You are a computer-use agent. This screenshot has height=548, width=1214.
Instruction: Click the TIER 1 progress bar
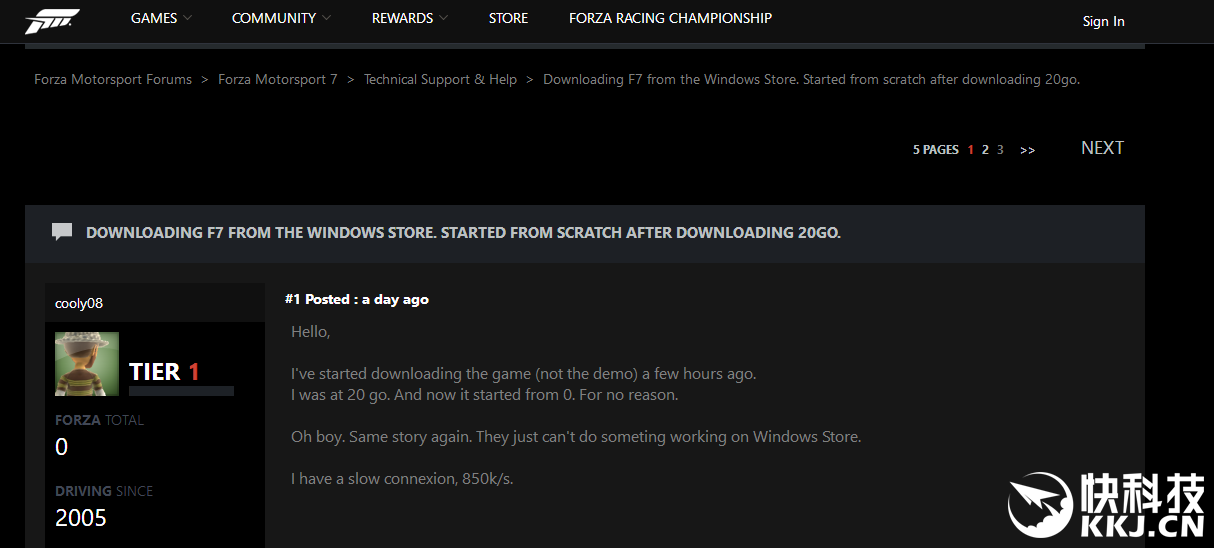tap(181, 391)
